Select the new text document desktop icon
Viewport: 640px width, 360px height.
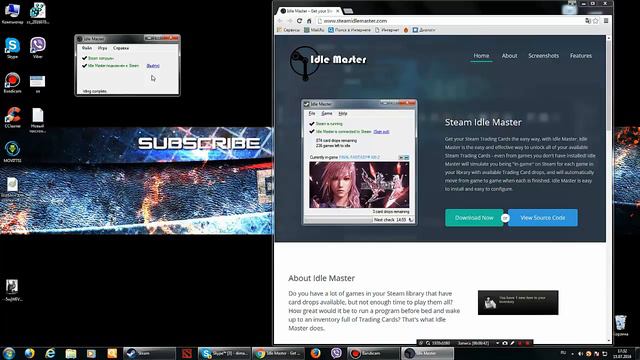click(x=38, y=120)
